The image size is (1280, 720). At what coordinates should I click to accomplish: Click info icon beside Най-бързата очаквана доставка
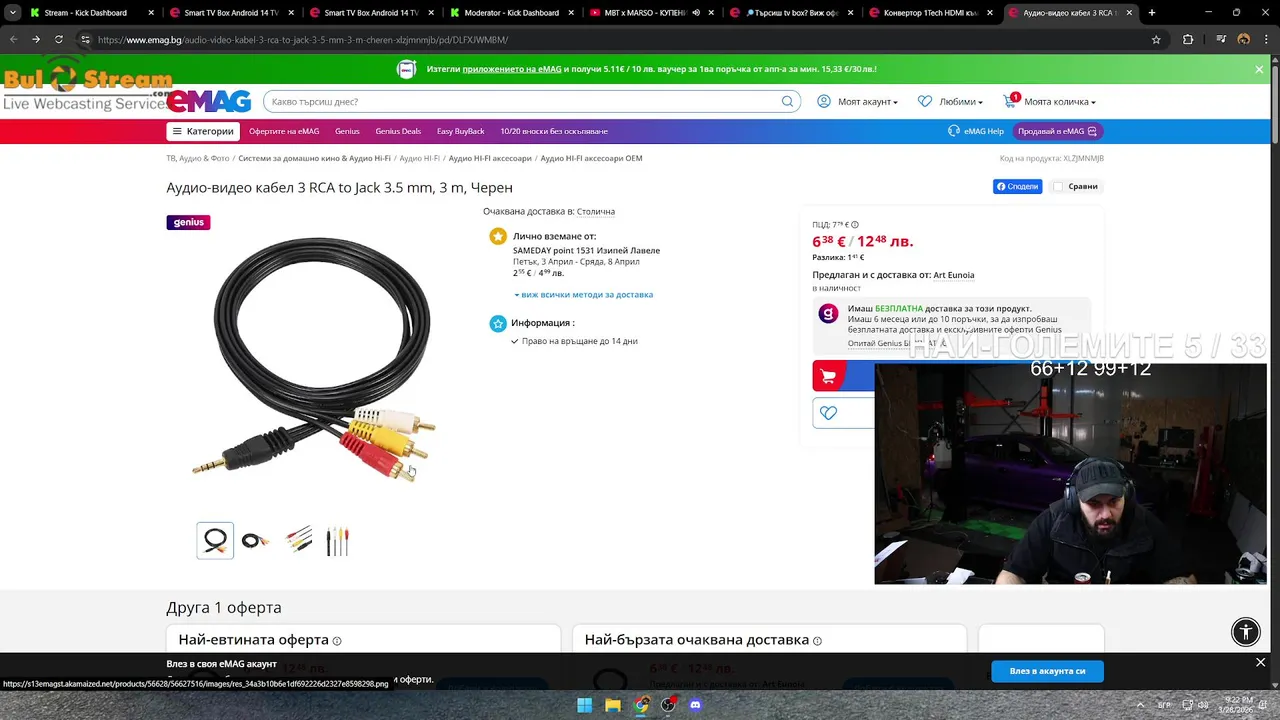(817, 641)
